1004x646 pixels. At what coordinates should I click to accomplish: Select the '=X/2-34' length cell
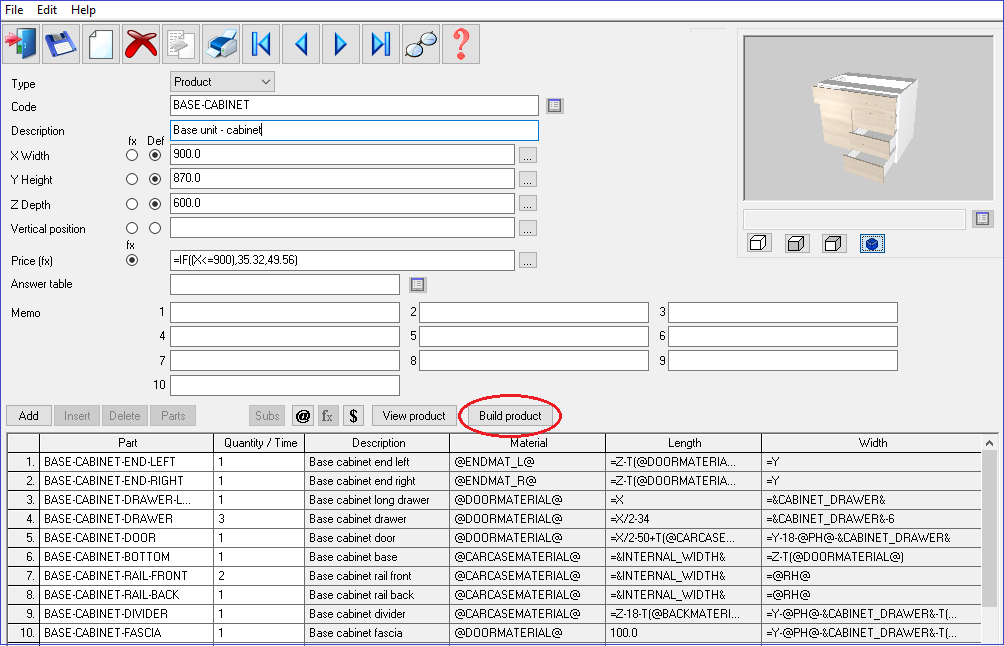tap(684, 519)
